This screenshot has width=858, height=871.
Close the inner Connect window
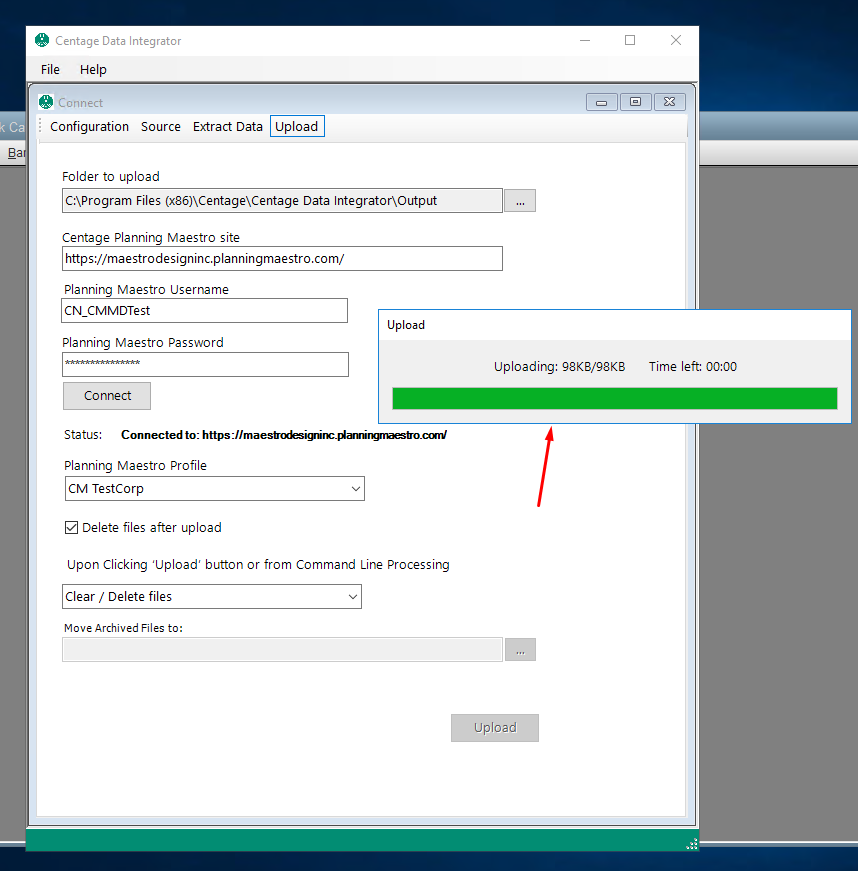click(x=670, y=102)
